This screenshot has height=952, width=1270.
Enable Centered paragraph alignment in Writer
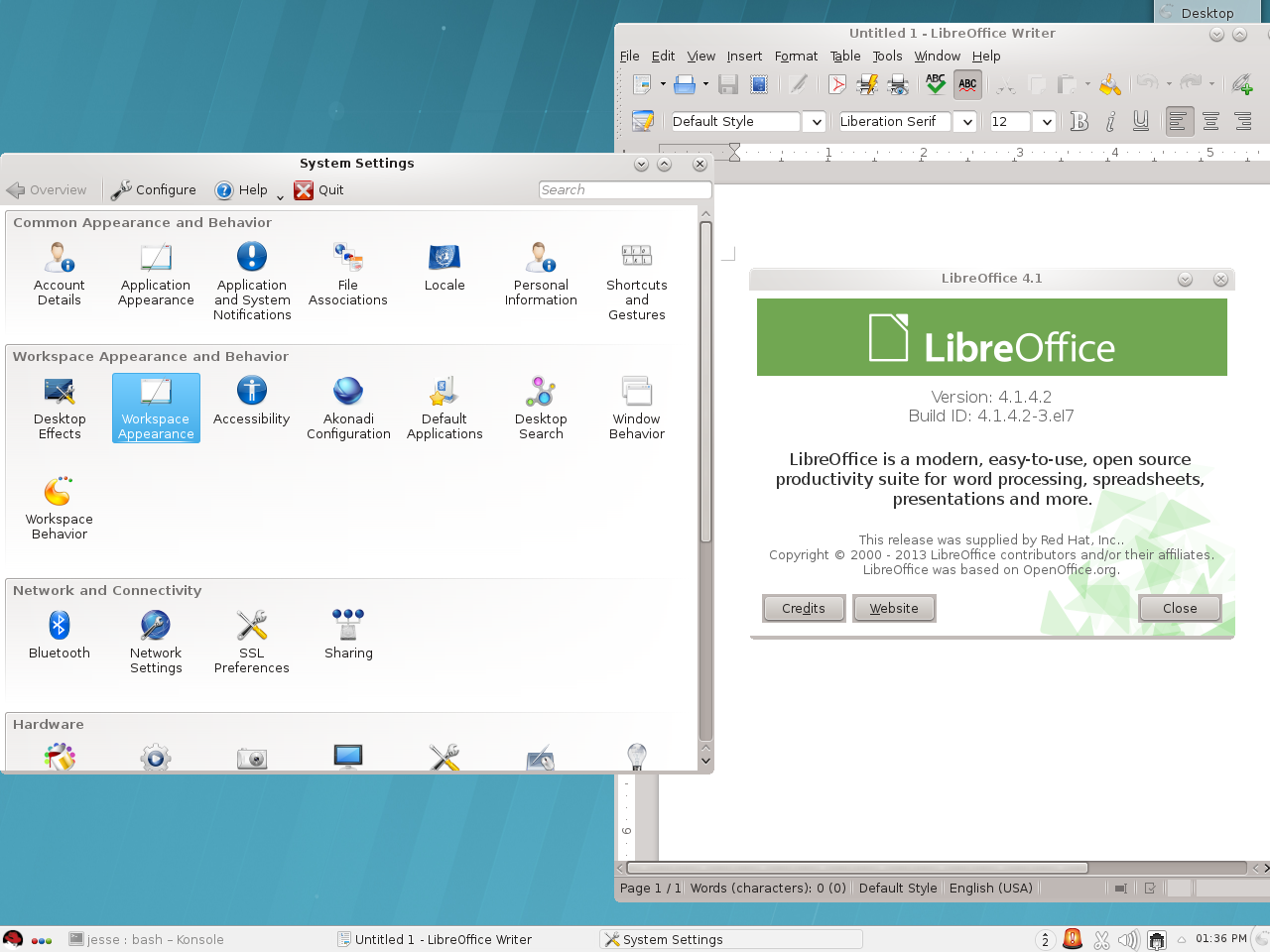coord(1210,121)
